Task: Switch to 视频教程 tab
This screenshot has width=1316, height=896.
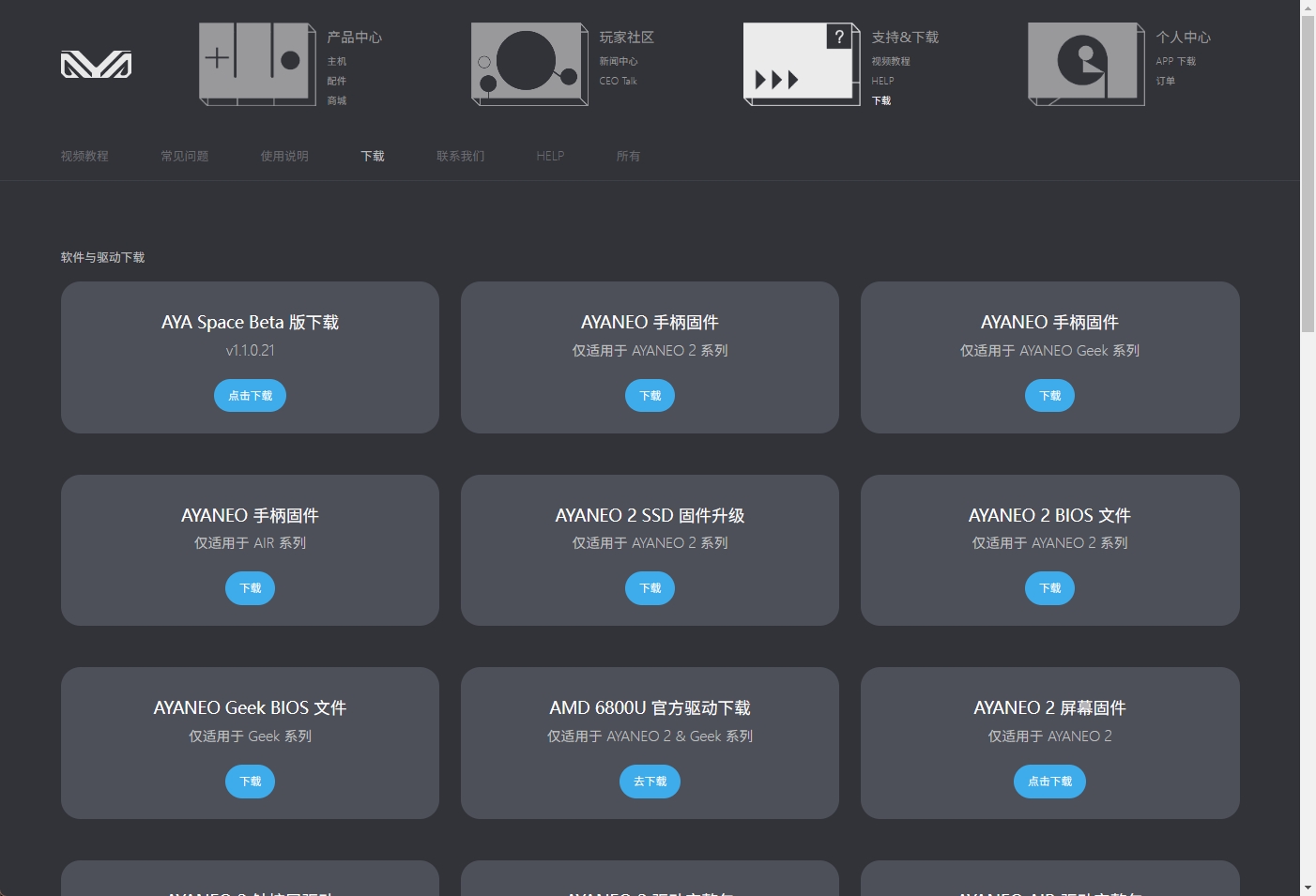Action: [x=84, y=156]
